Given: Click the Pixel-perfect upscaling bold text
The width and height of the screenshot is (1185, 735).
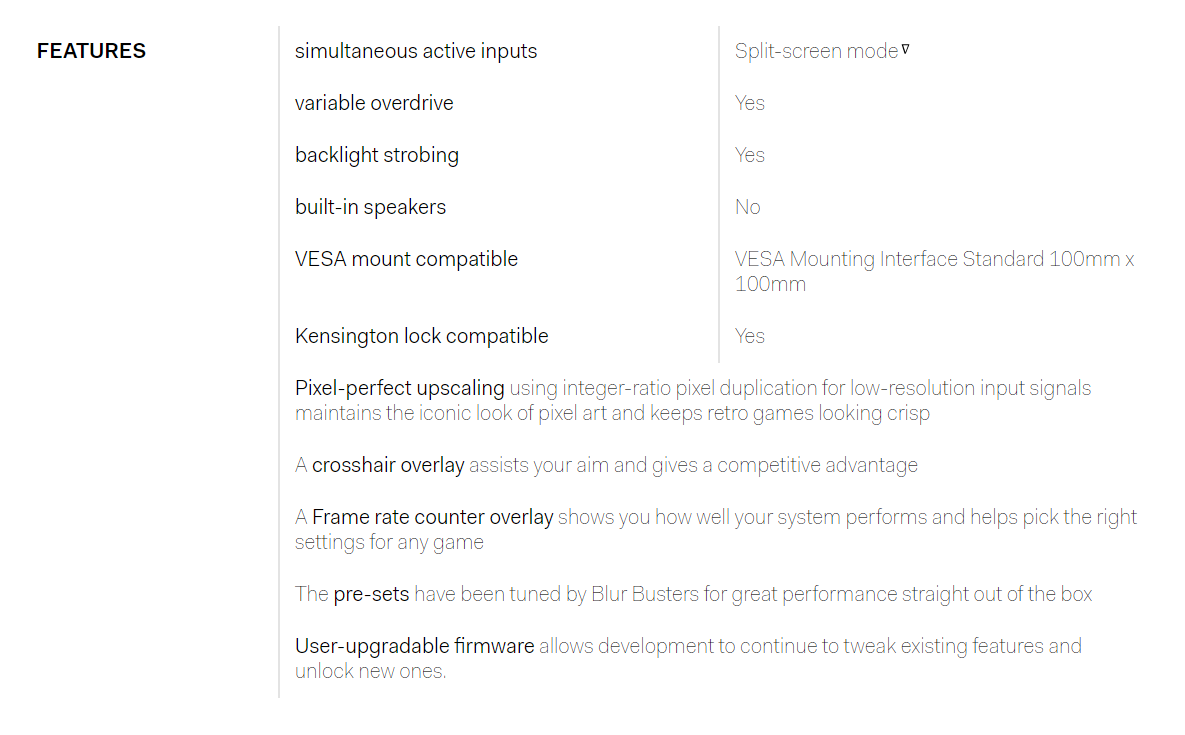Looking at the screenshot, I should 399,388.
